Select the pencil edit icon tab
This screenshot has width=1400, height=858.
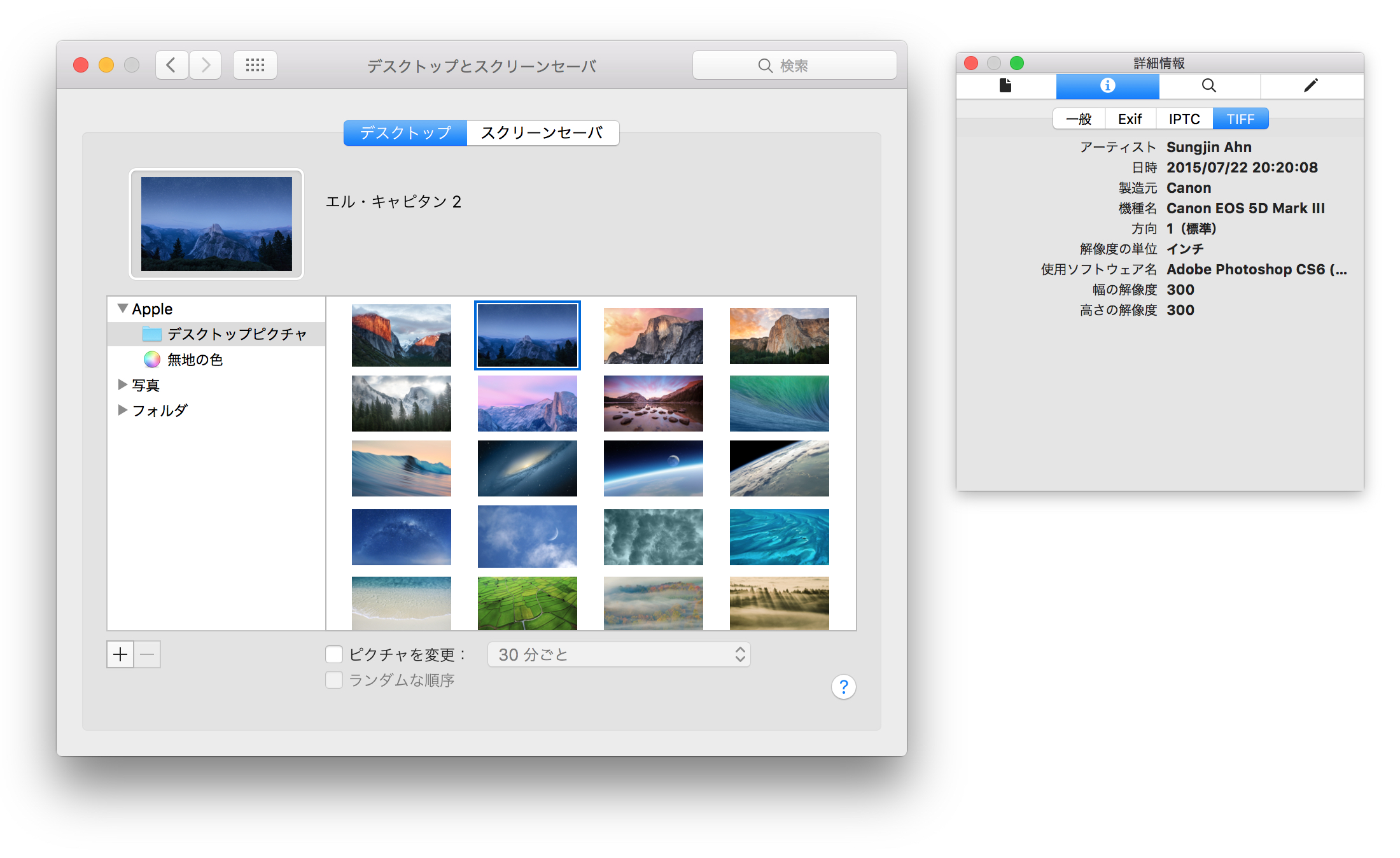coord(1311,86)
